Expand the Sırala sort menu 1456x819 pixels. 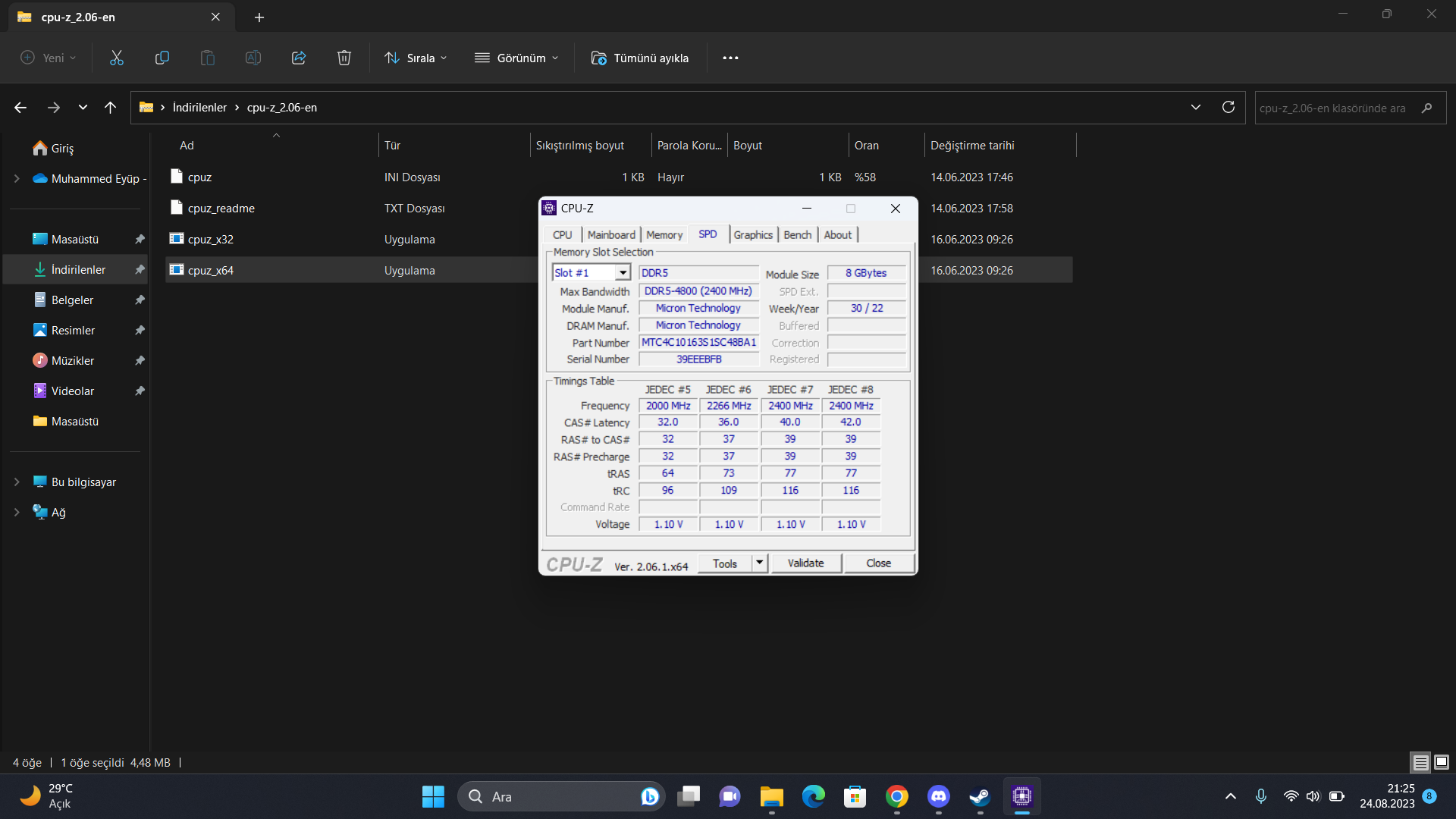(x=416, y=58)
